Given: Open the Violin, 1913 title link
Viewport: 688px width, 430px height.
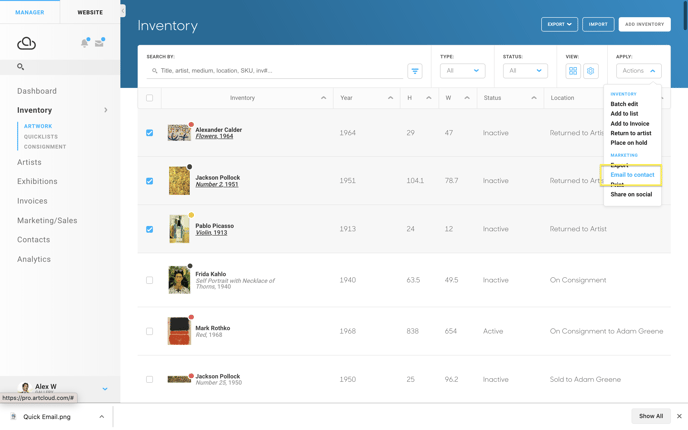Looking at the screenshot, I should (x=211, y=233).
